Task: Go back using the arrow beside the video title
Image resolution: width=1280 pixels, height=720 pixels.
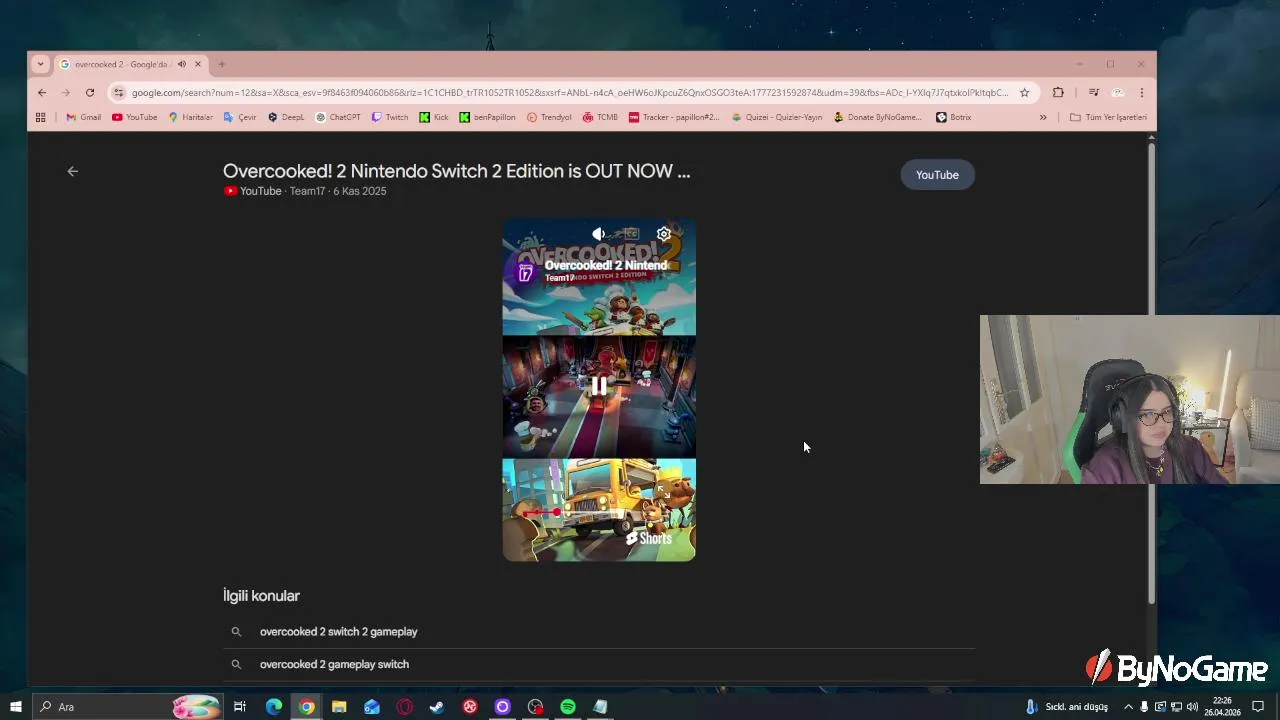Action: 72,171
